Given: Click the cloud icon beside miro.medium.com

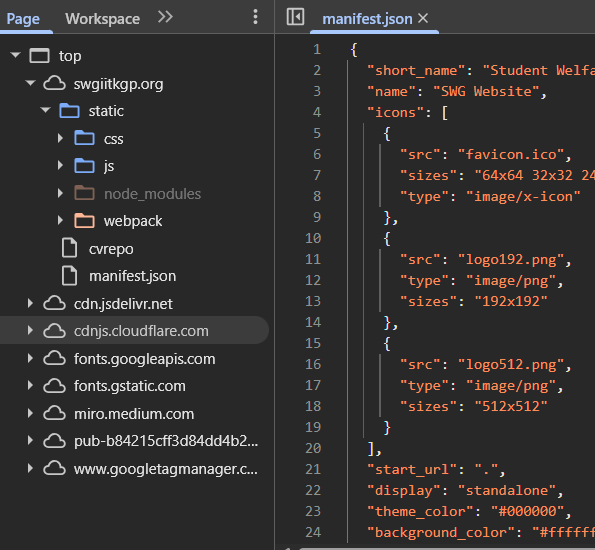Looking at the screenshot, I should [54, 413].
